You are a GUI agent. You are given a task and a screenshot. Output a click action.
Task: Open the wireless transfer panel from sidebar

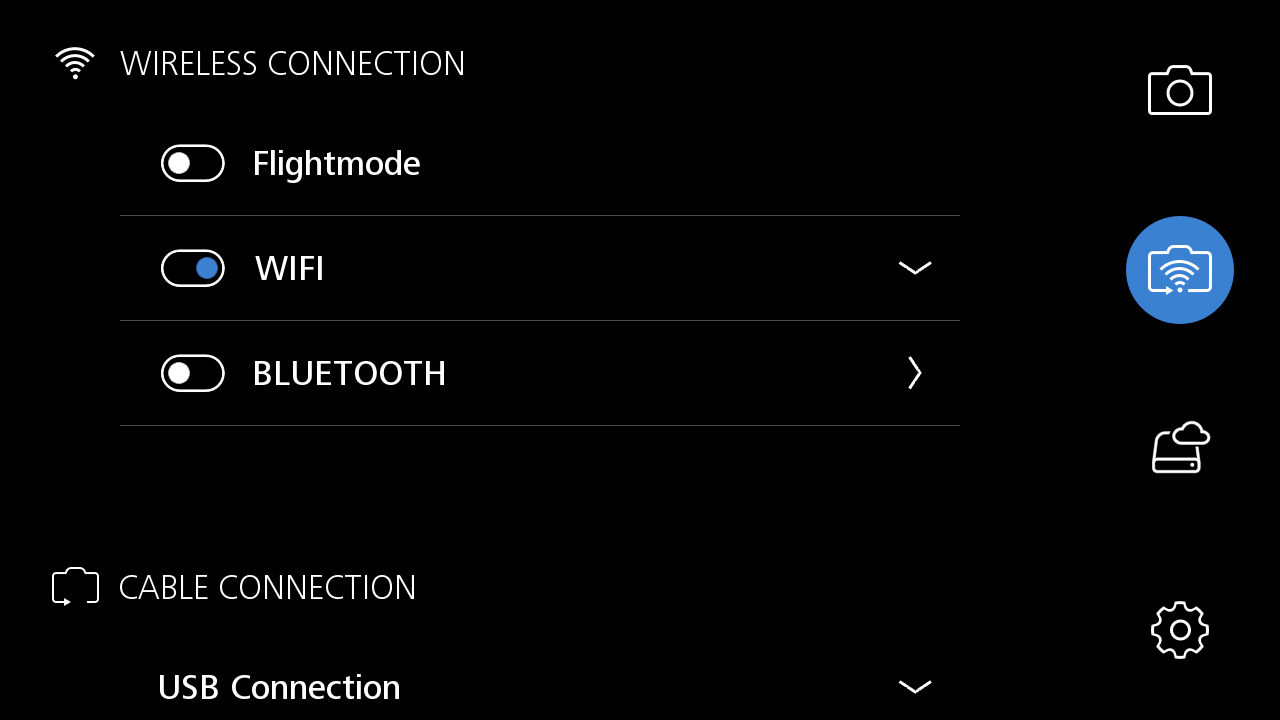[x=1180, y=269]
